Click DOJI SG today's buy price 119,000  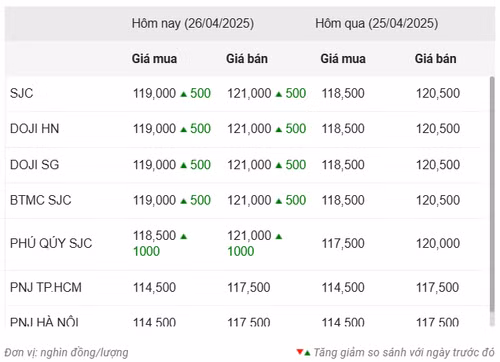click(x=154, y=165)
